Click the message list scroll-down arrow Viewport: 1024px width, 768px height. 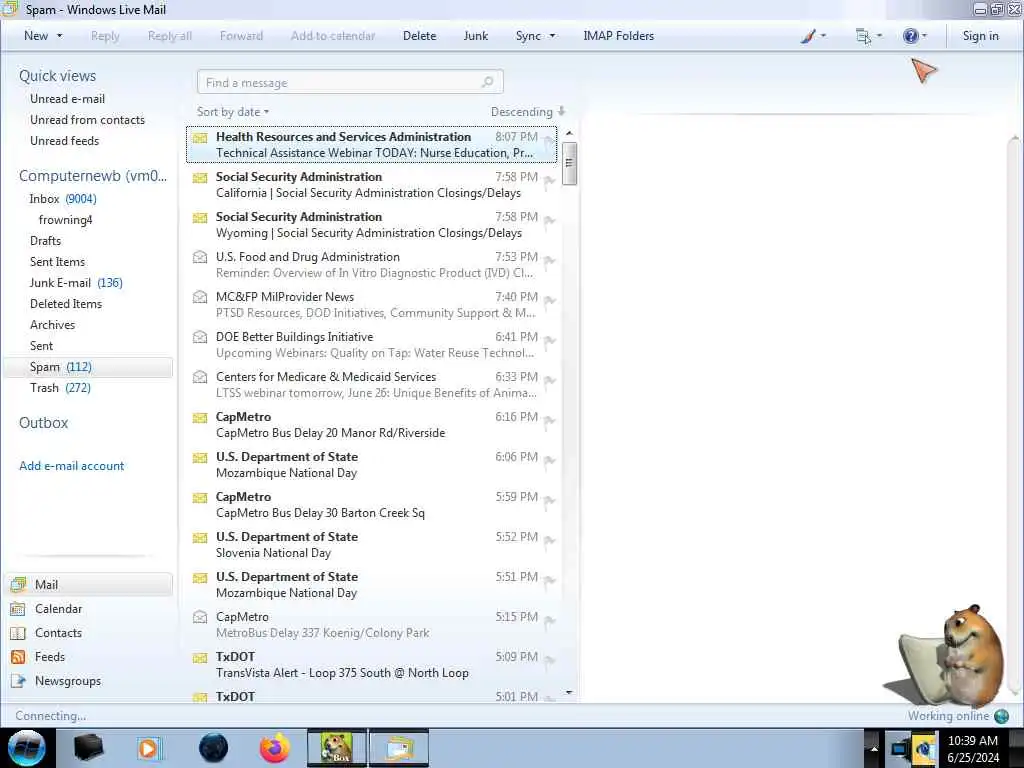click(569, 692)
